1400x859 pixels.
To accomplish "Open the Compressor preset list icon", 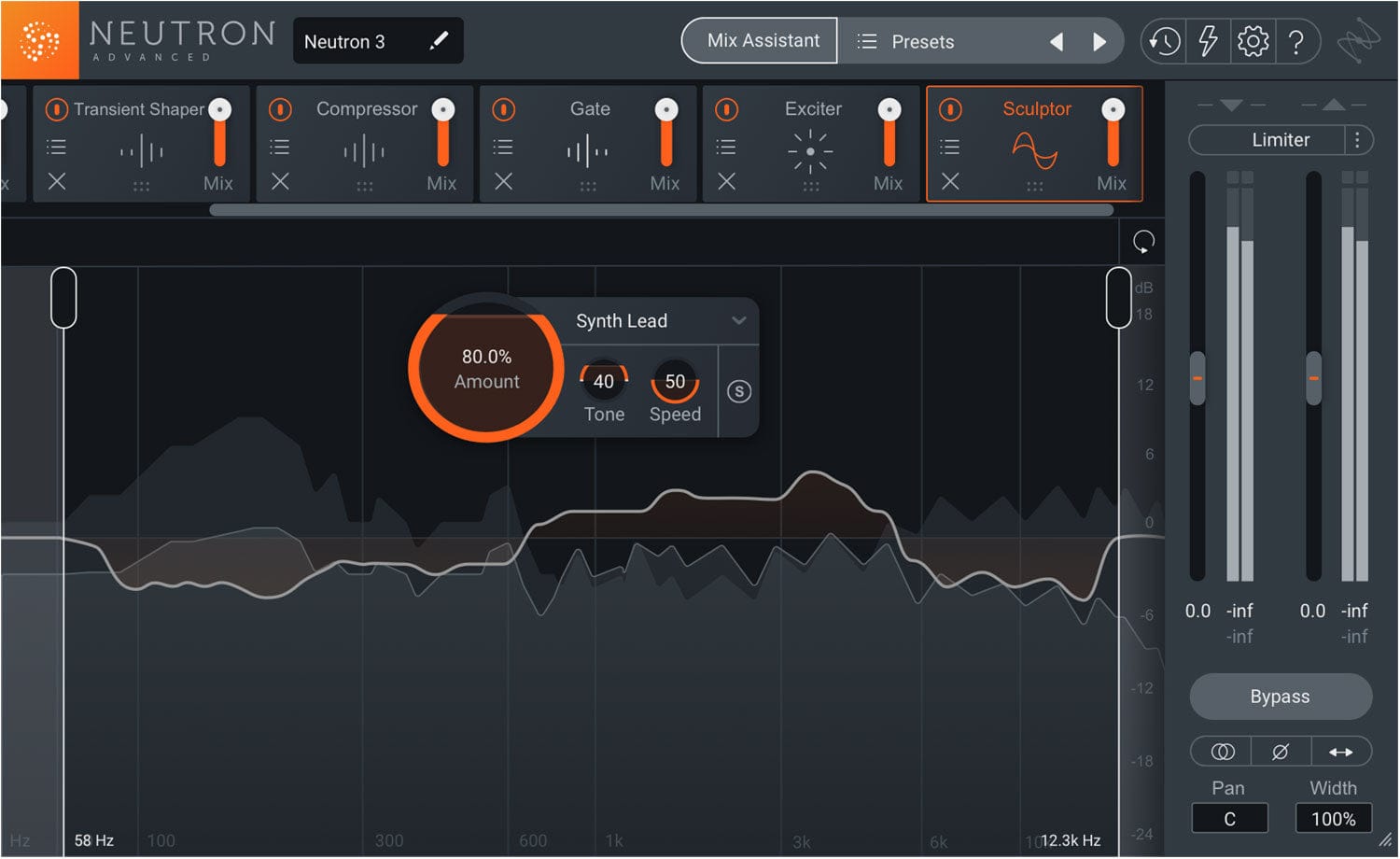I will (280, 147).
